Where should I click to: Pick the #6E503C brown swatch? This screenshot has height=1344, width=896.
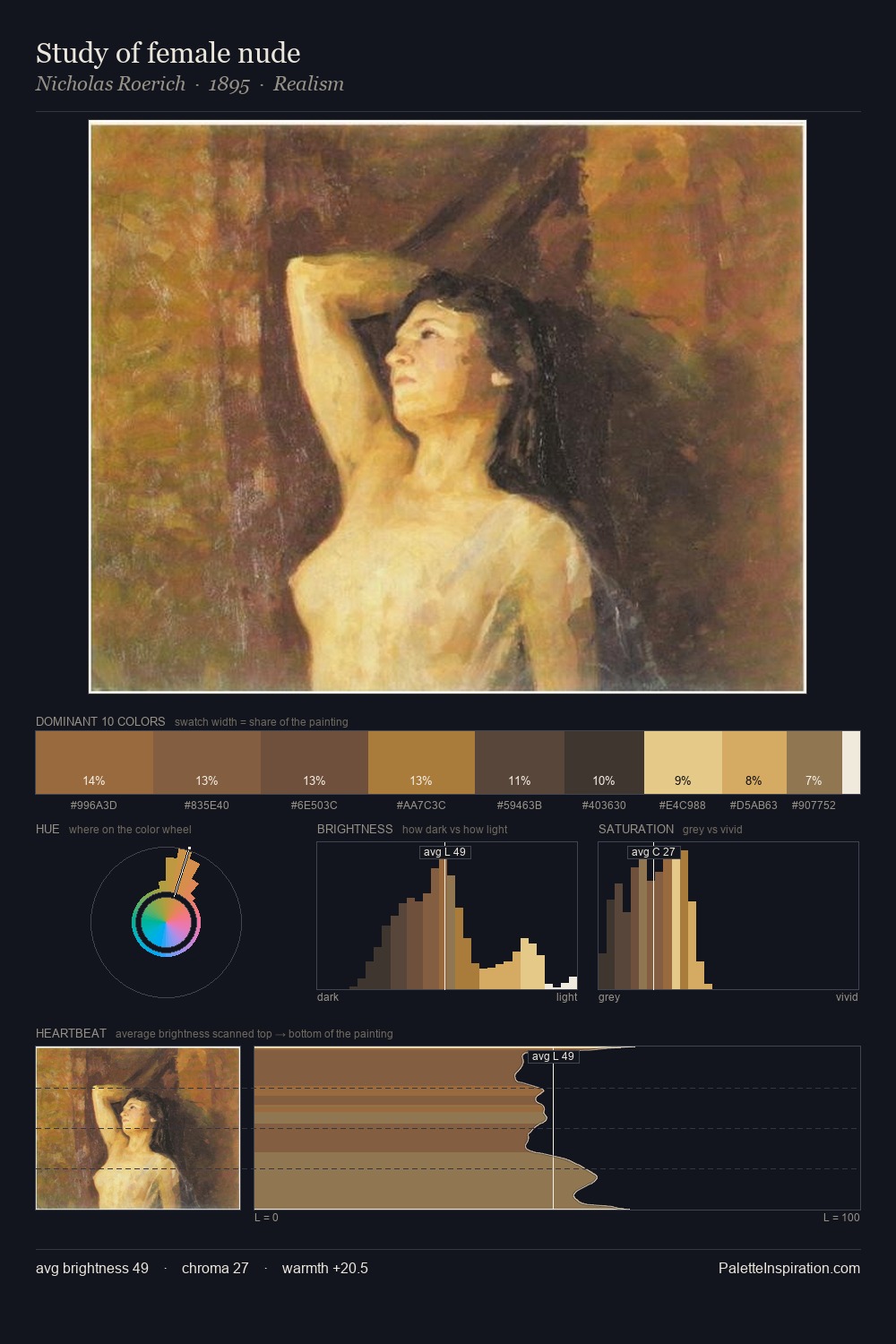(314, 762)
